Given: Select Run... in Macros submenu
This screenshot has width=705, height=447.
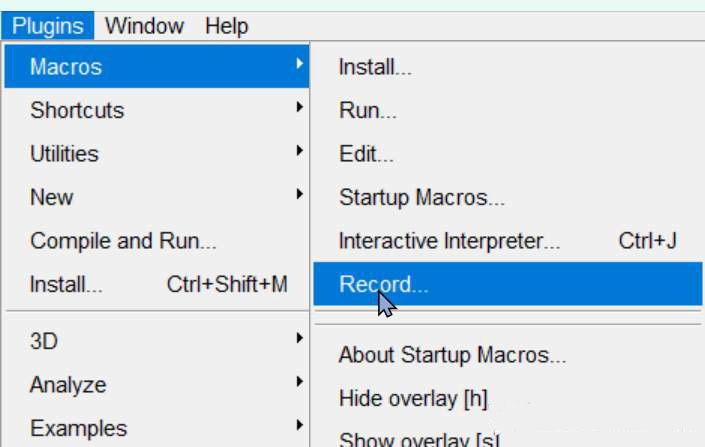Looking at the screenshot, I should pyautogui.click(x=508, y=110).
